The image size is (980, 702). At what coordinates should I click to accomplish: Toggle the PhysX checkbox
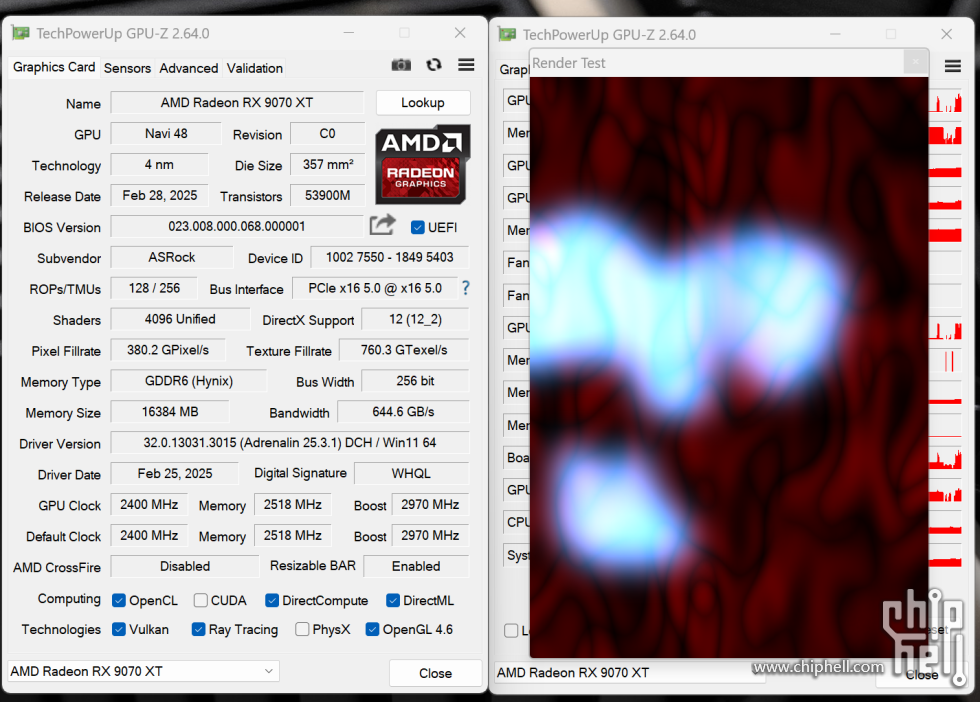[302, 629]
